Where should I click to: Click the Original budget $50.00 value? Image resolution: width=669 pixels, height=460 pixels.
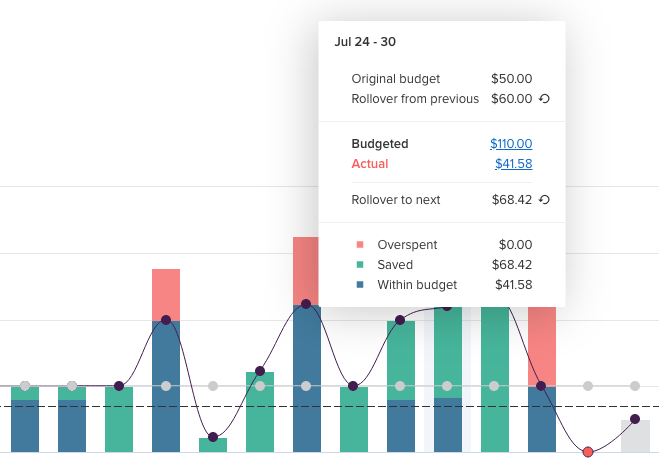511,79
